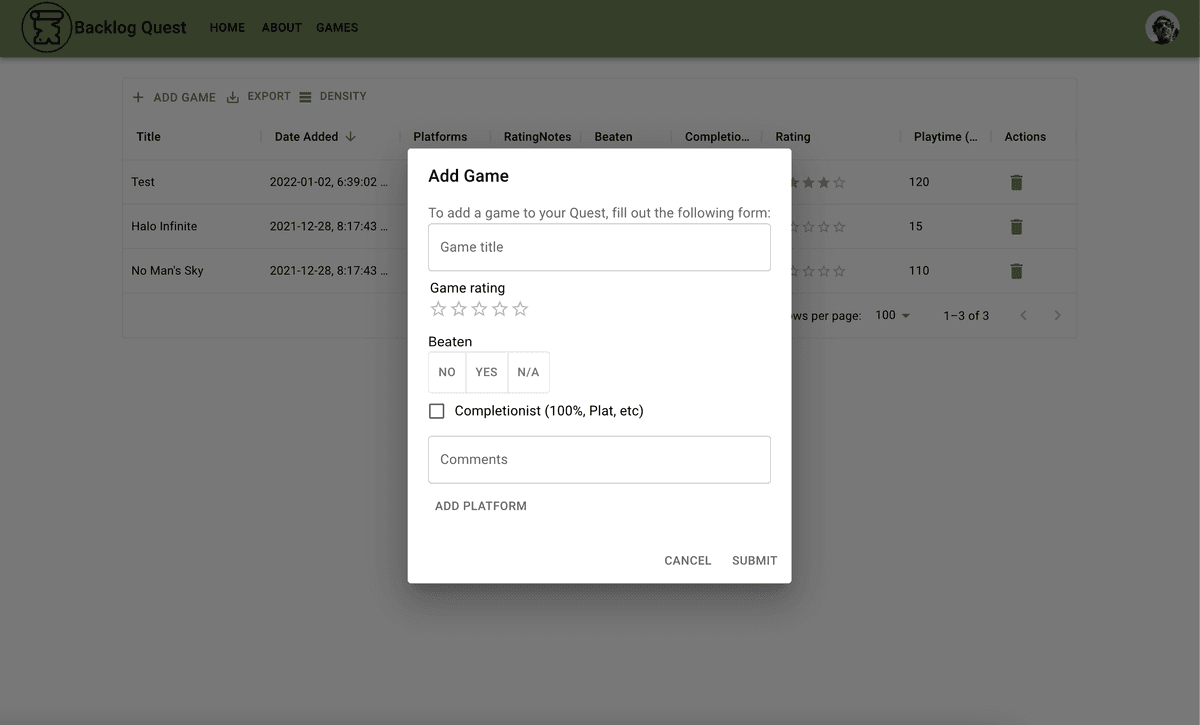Open the Add Game form via plus icon
Viewport: 1200px width, 725px height.
click(138, 96)
